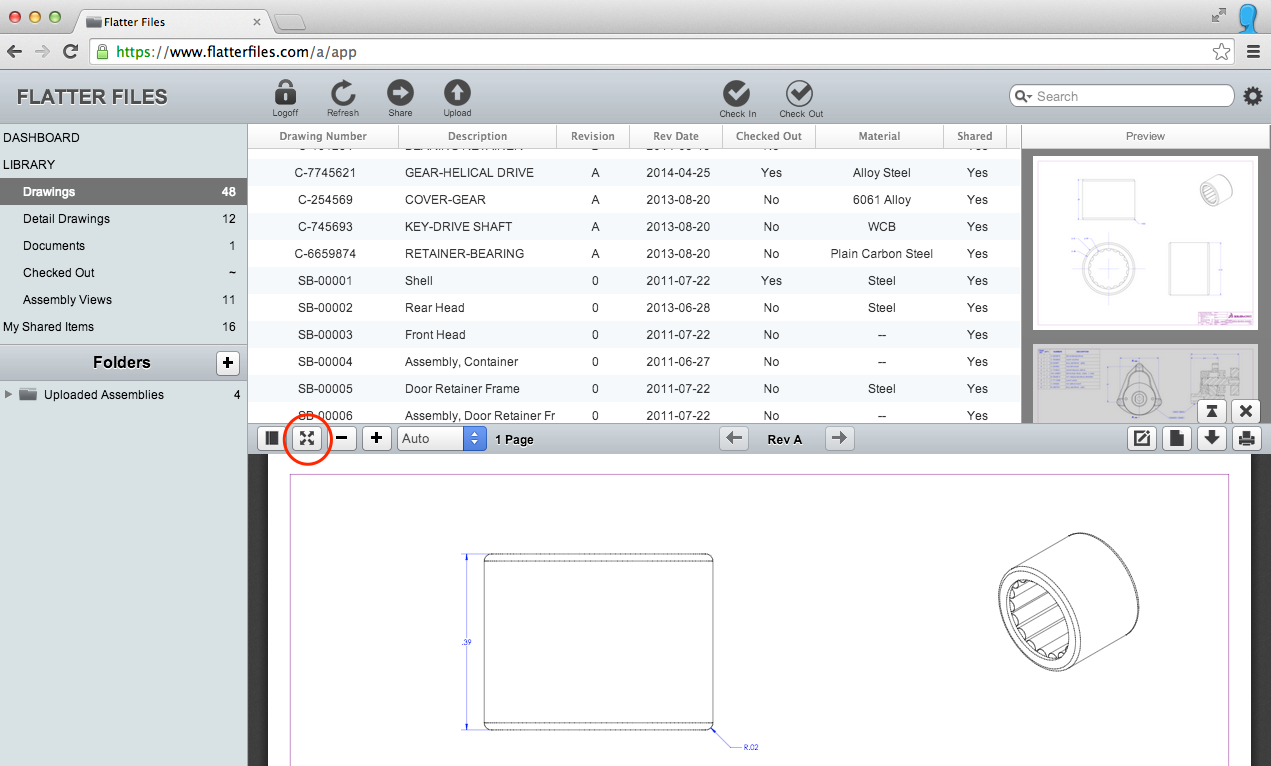
Task: Click the Check In icon
Action: (x=737, y=93)
